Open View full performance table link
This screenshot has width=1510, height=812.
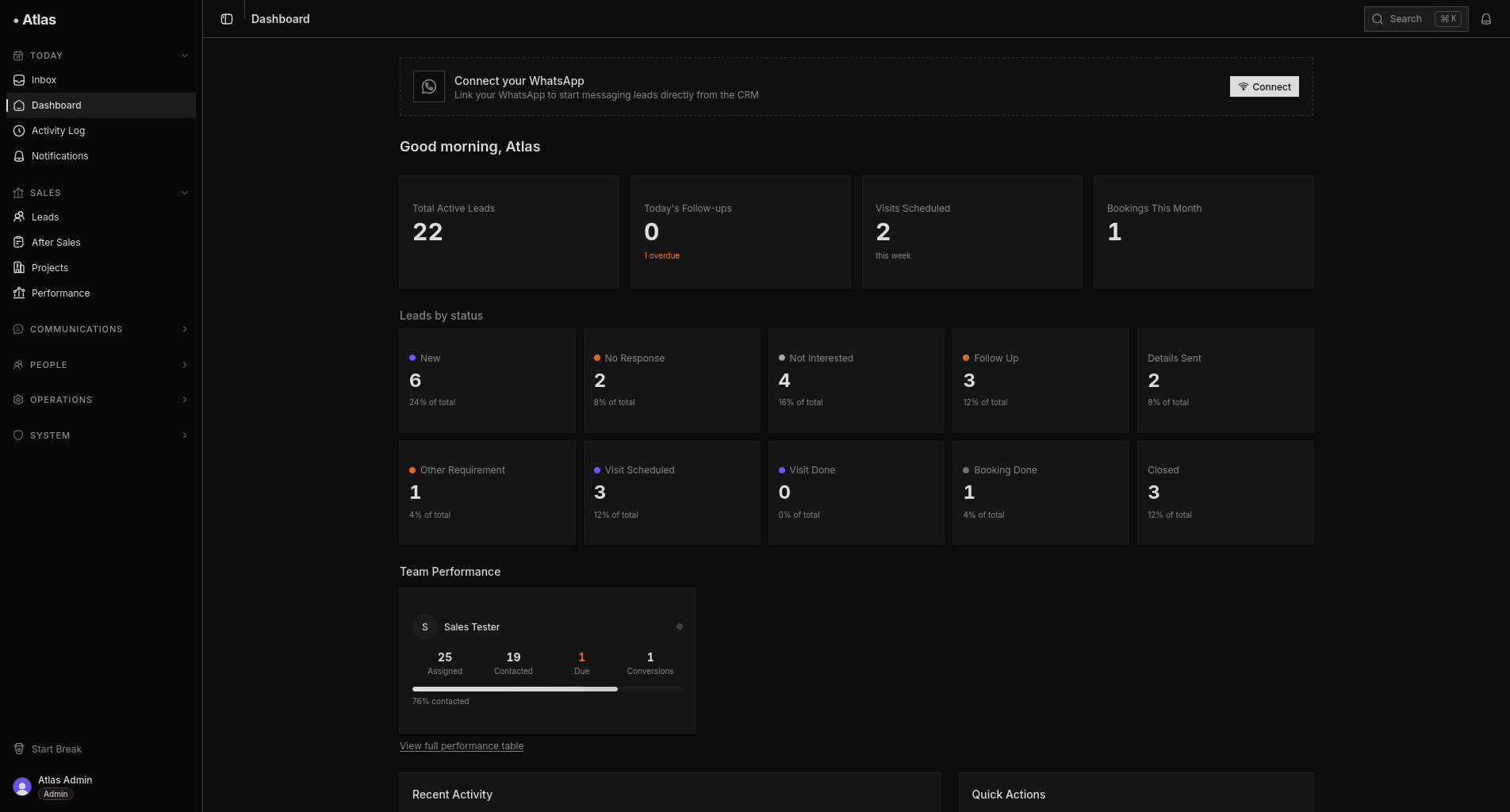(x=462, y=746)
